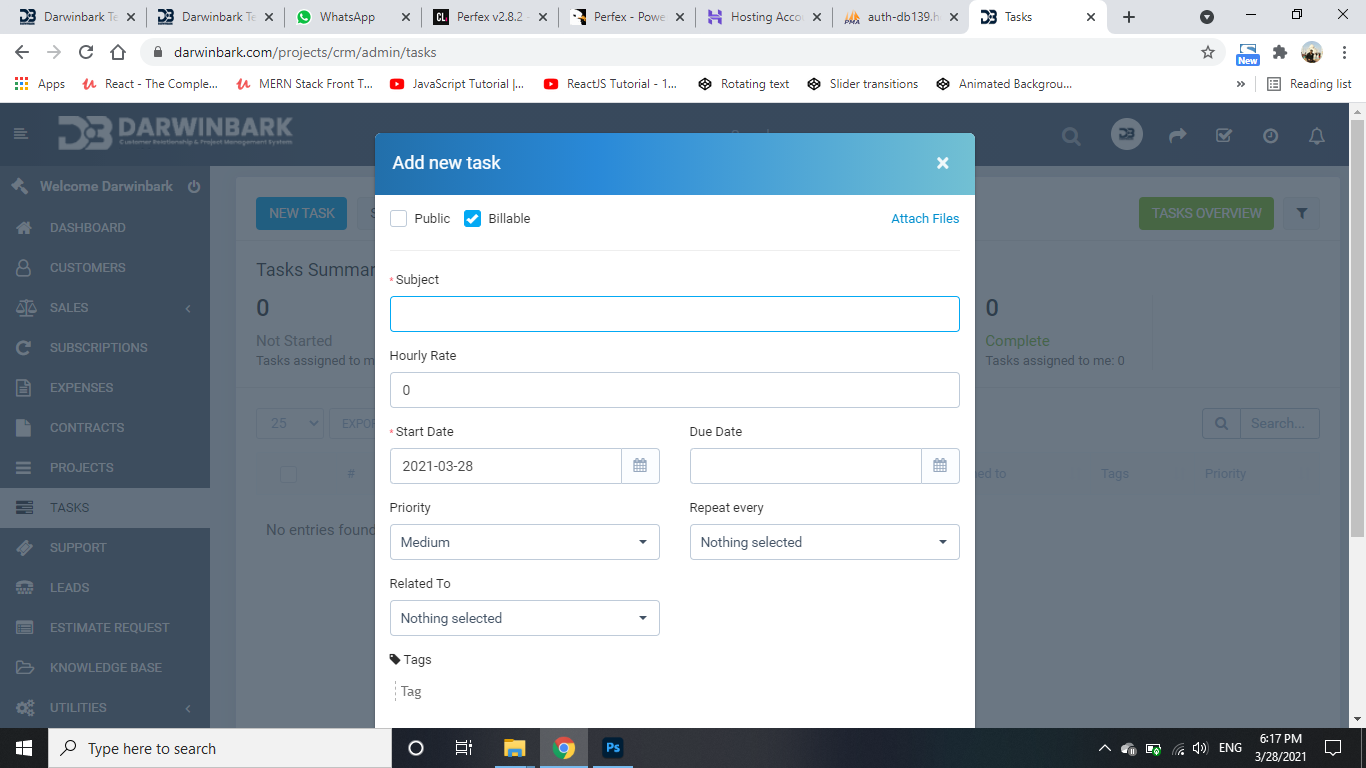
Task: Open the header search magnifier icon
Action: point(1071,136)
